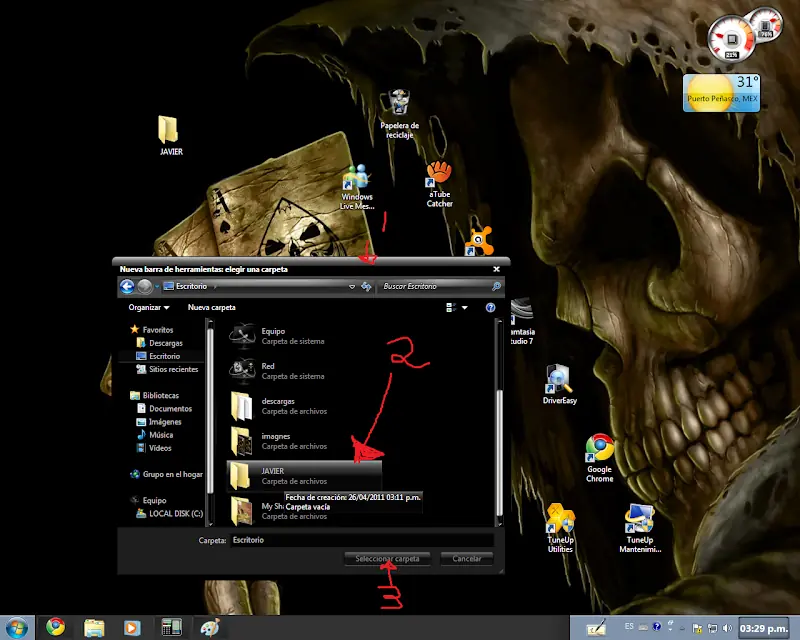The image size is (800, 640).
Task: Launch Windows Live Messenger desktop shortcut
Action: [357, 187]
